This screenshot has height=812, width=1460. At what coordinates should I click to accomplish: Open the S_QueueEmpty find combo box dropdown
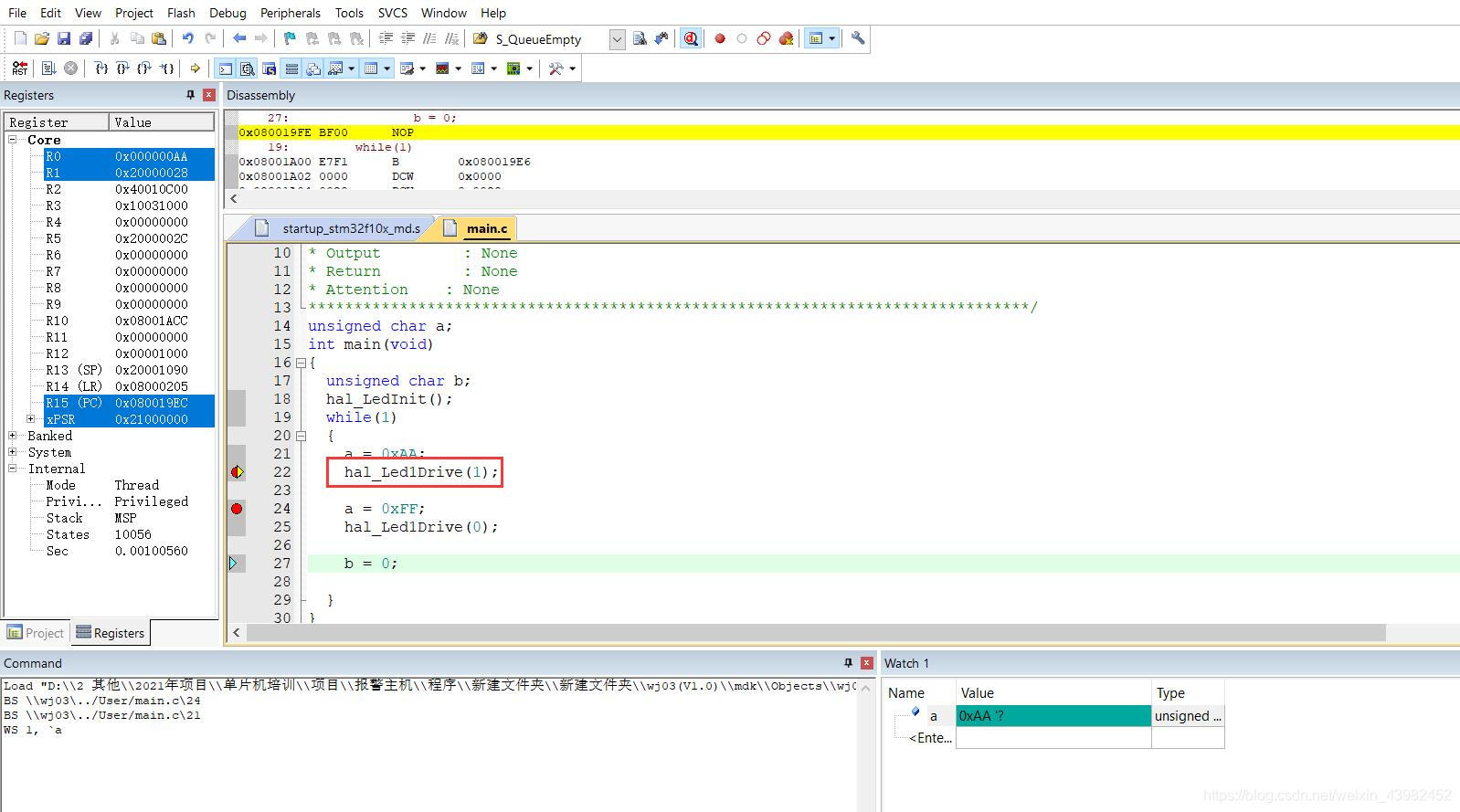tap(618, 39)
